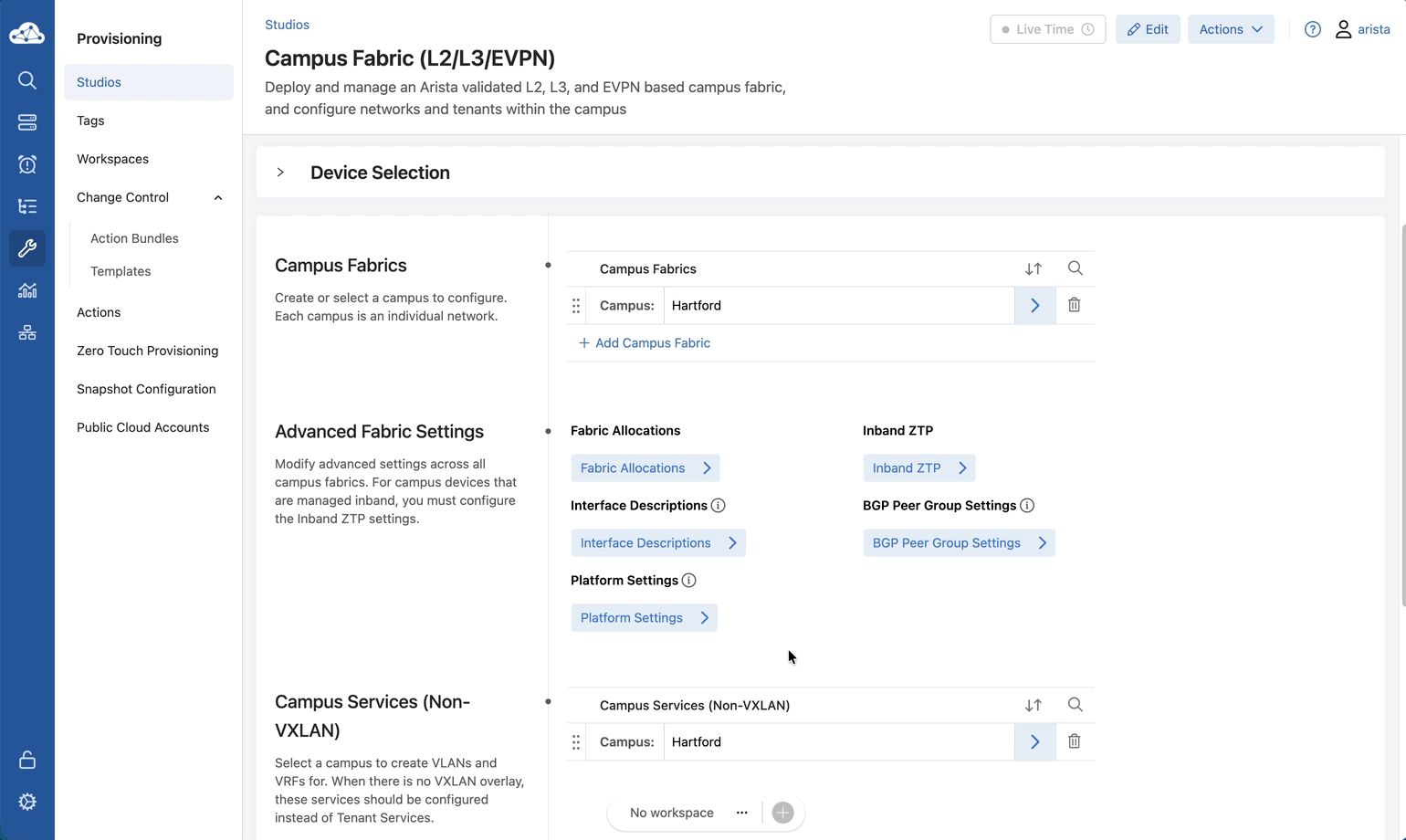Click the Campus Services Hartford input field
This screenshot has width=1406, height=840.
coord(839,742)
